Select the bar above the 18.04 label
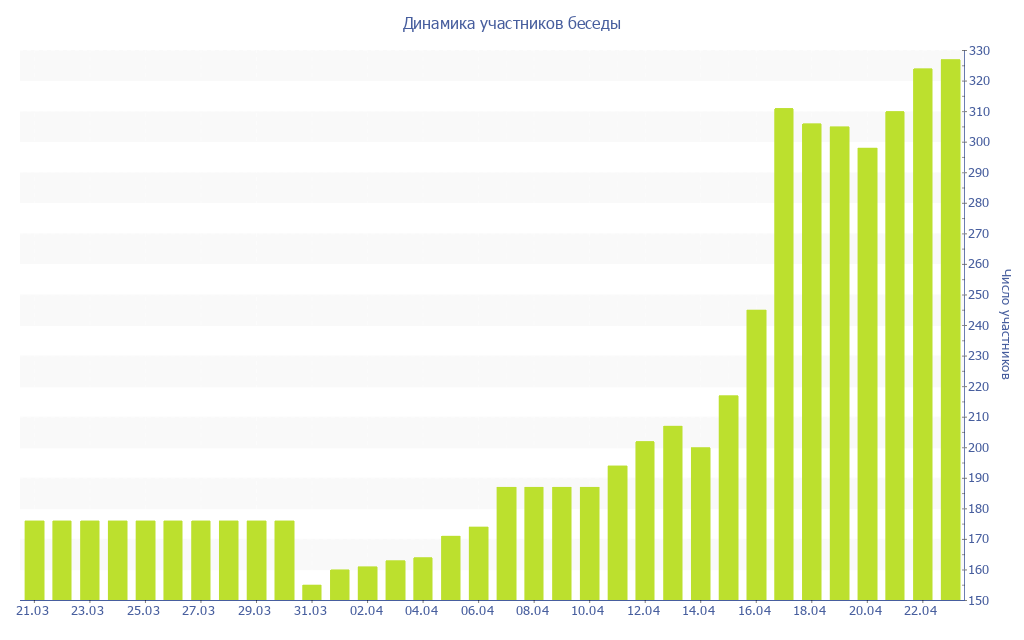 coord(811,361)
